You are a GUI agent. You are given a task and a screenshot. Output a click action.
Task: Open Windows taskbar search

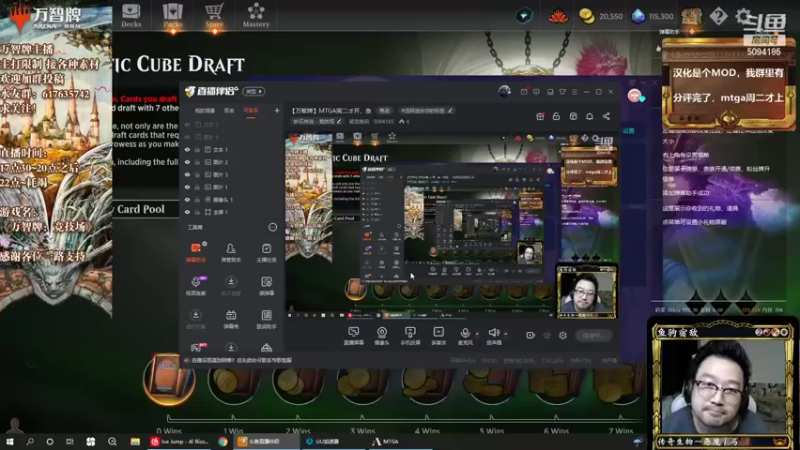point(30,442)
